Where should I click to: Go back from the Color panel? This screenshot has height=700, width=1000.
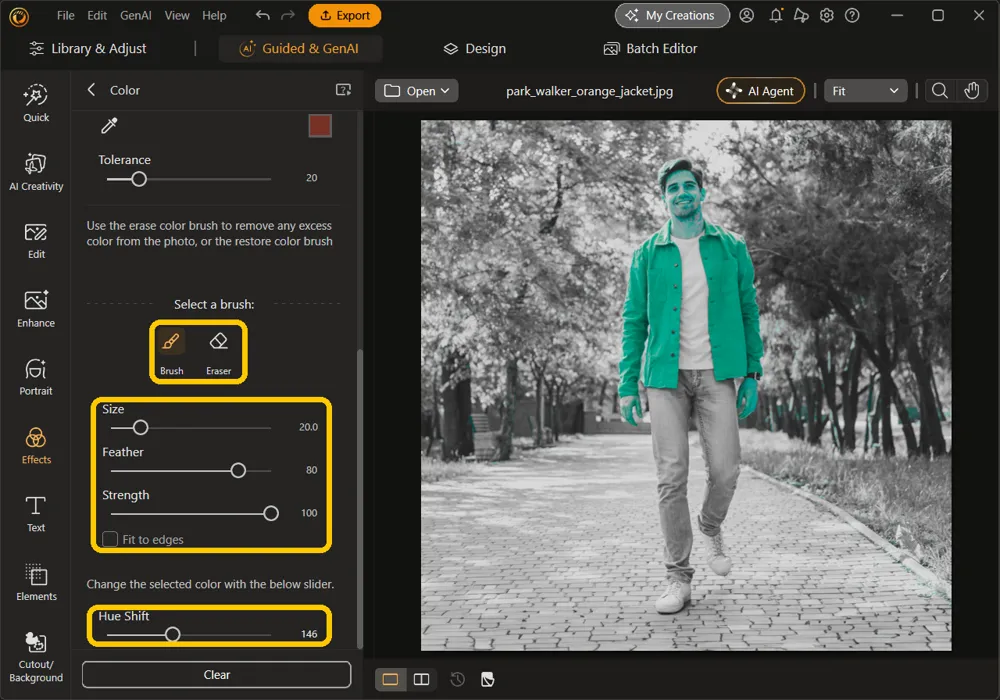[91, 90]
